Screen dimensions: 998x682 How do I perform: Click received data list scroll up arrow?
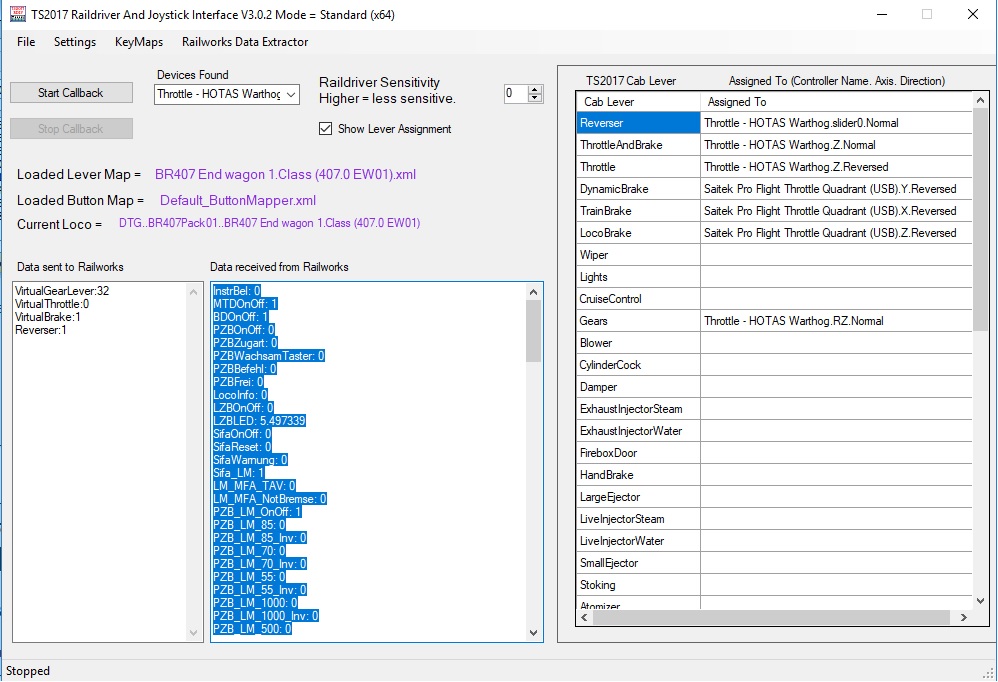pyautogui.click(x=533, y=292)
